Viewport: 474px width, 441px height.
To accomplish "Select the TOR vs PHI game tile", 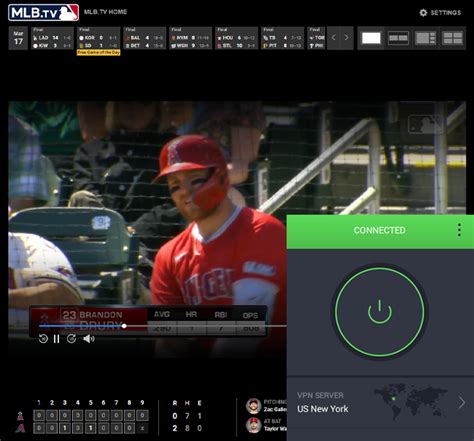I will [316, 38].
